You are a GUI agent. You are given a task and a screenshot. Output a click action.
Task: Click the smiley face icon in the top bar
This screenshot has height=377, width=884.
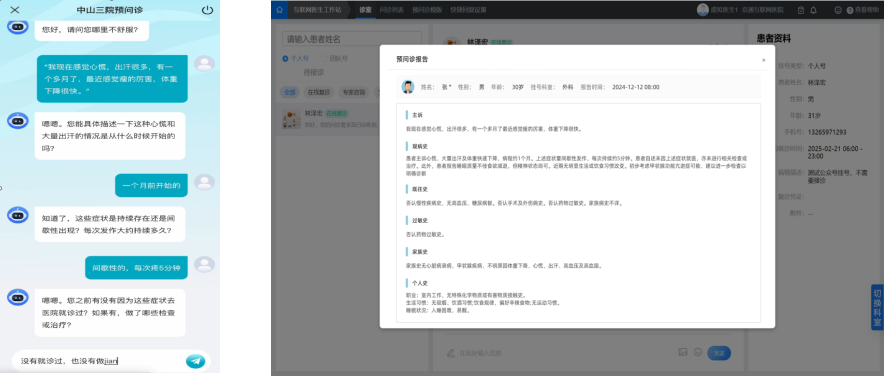click(838, 10)
